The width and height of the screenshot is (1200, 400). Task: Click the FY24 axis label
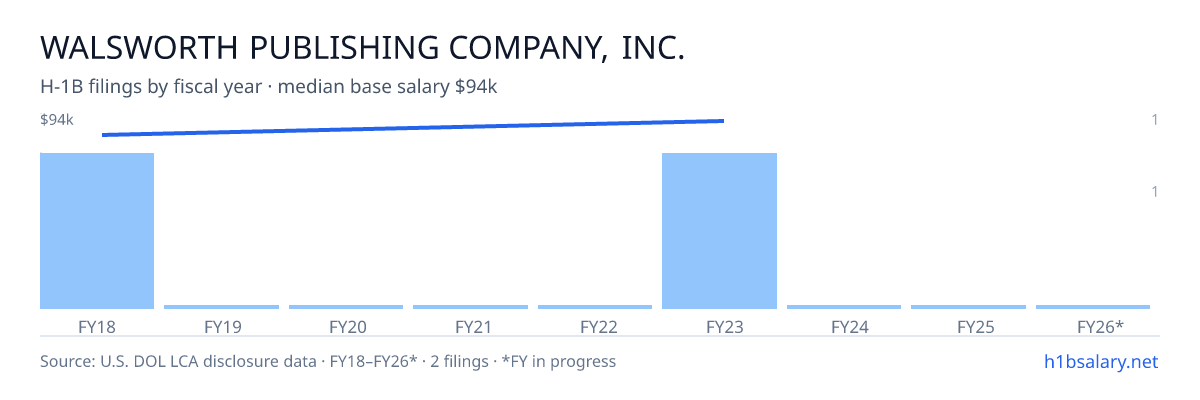point(844,327)
